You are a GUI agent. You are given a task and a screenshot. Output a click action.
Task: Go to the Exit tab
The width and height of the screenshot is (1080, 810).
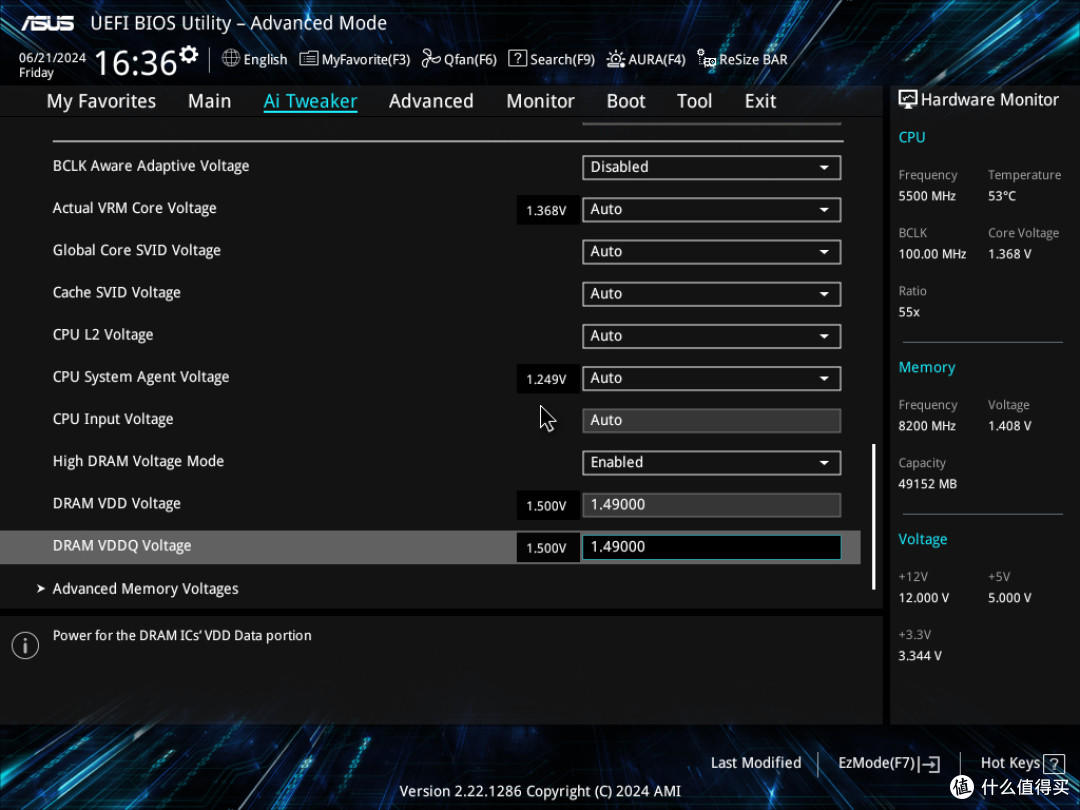tap(760, 101)
